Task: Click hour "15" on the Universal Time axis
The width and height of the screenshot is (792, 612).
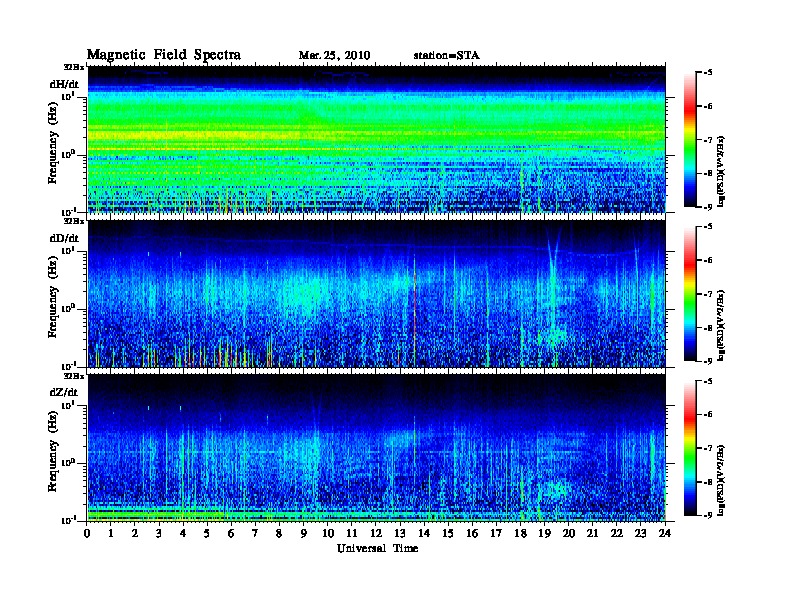Action: 448,533
